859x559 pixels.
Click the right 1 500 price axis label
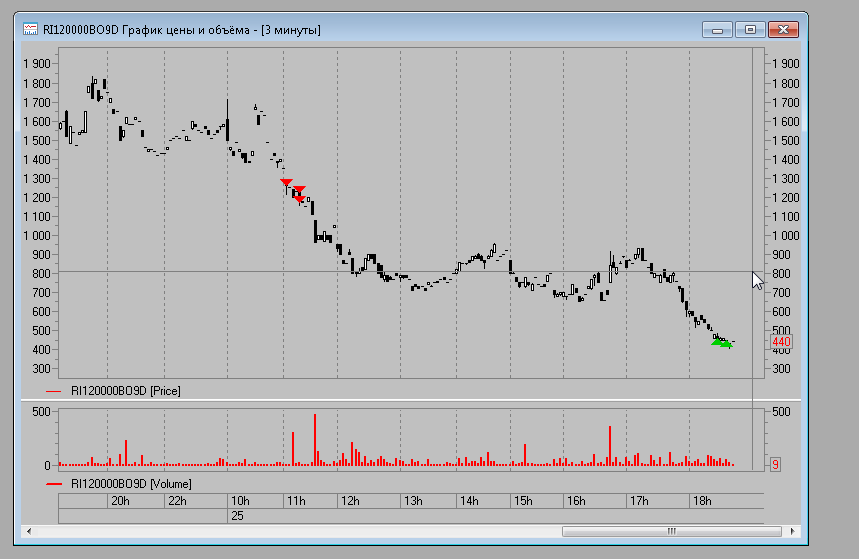point(786,140)
